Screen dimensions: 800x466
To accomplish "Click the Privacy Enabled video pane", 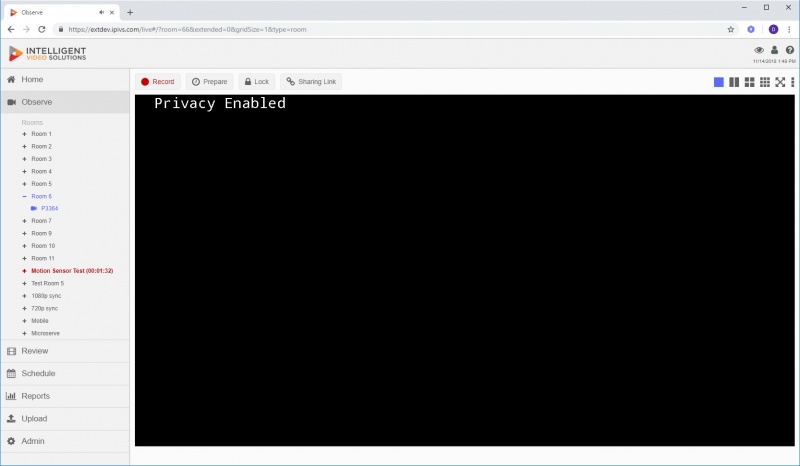I will coord(464,270).
